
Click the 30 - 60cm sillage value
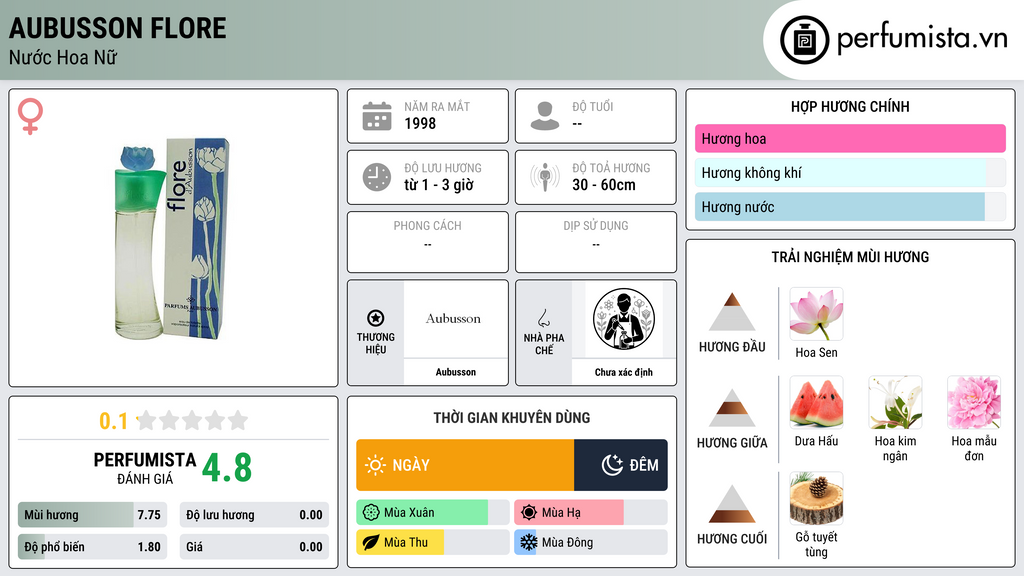604,185
